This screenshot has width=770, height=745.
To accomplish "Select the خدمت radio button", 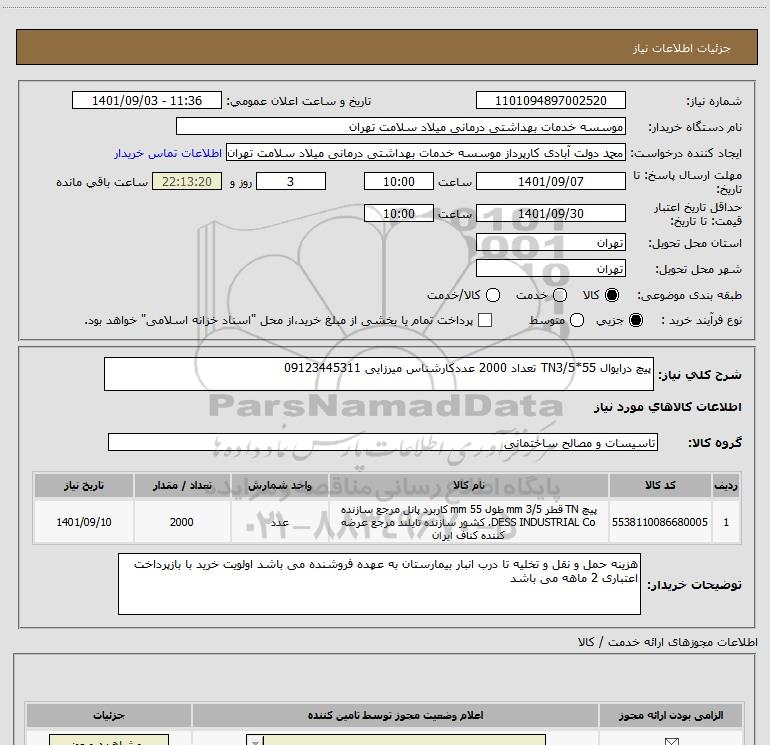I will pyautogui.click(x=560, y=295).
